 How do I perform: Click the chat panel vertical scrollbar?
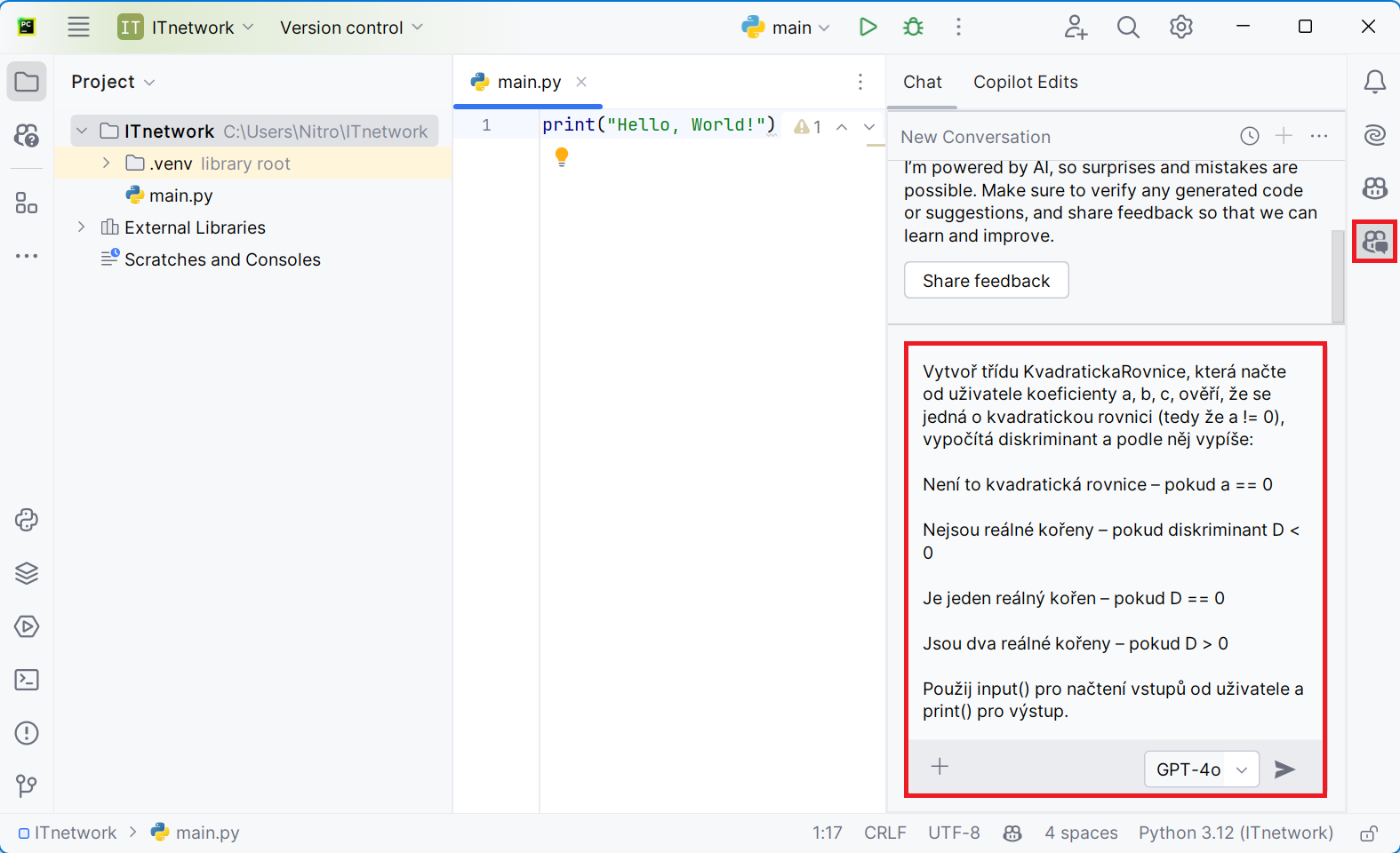(x=1338, y=275)
